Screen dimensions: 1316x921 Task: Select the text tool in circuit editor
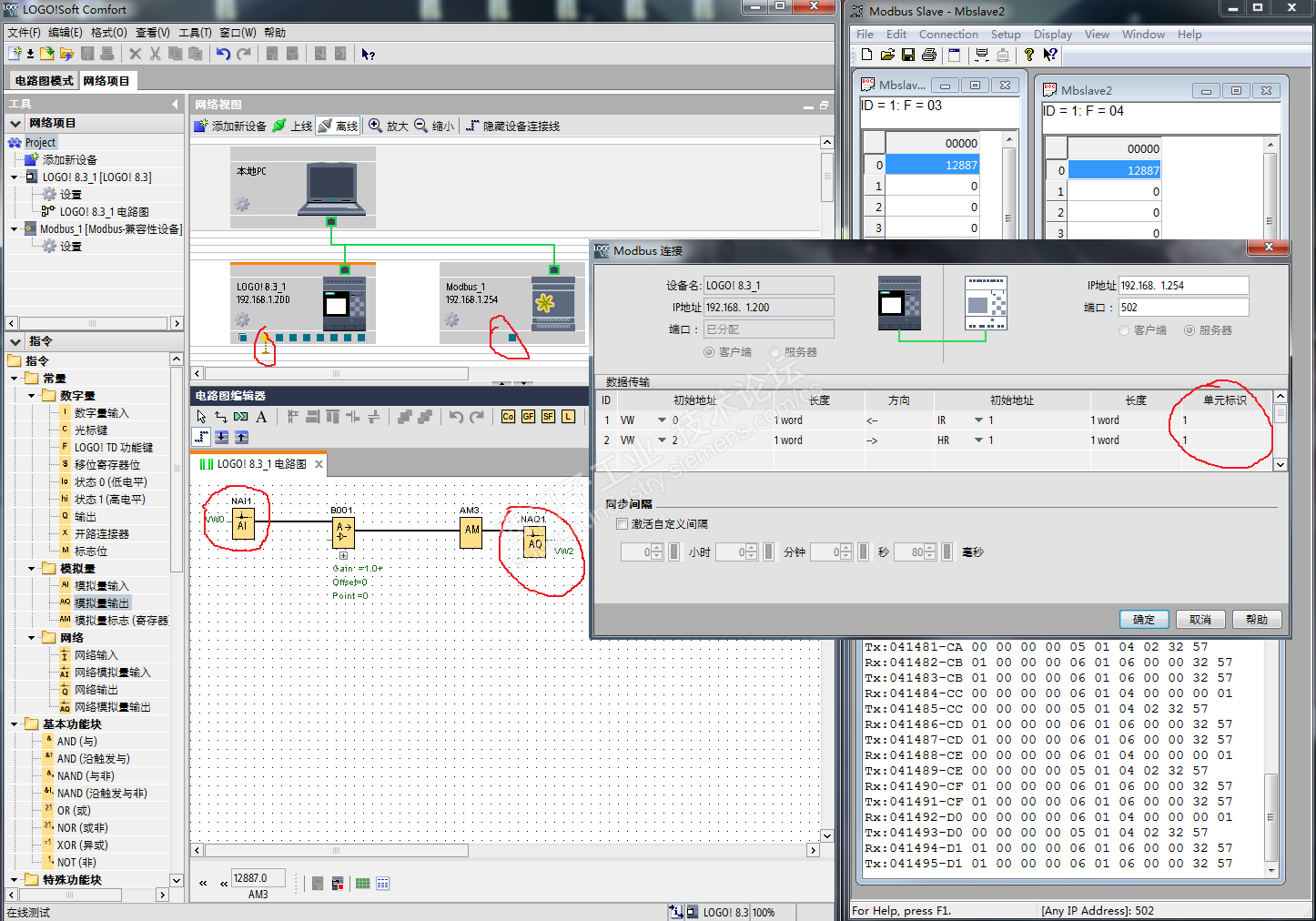tap(261, 417)
